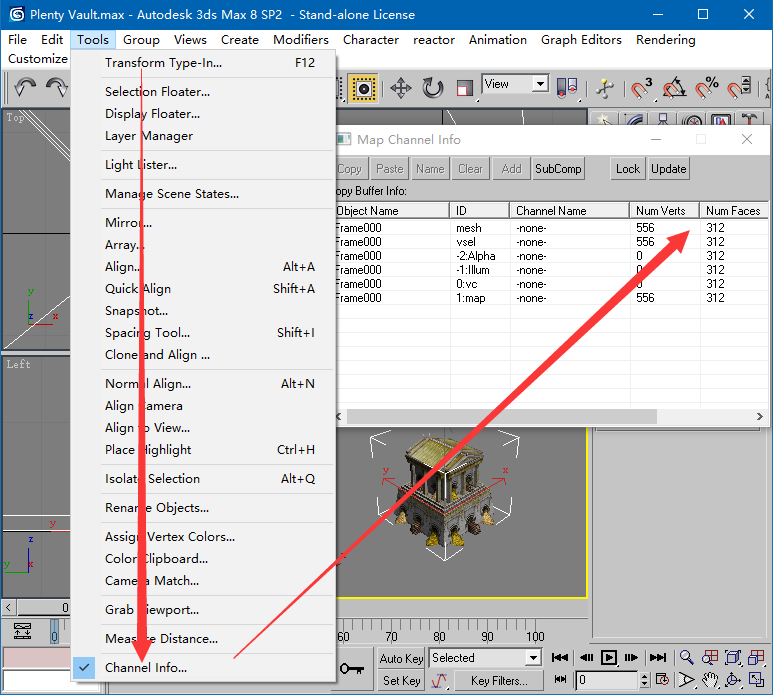Viewport: 773px width, 695px height.
Task: Click the Maximize Viewport Toggle icon
Action: click(x=756, y=680)
